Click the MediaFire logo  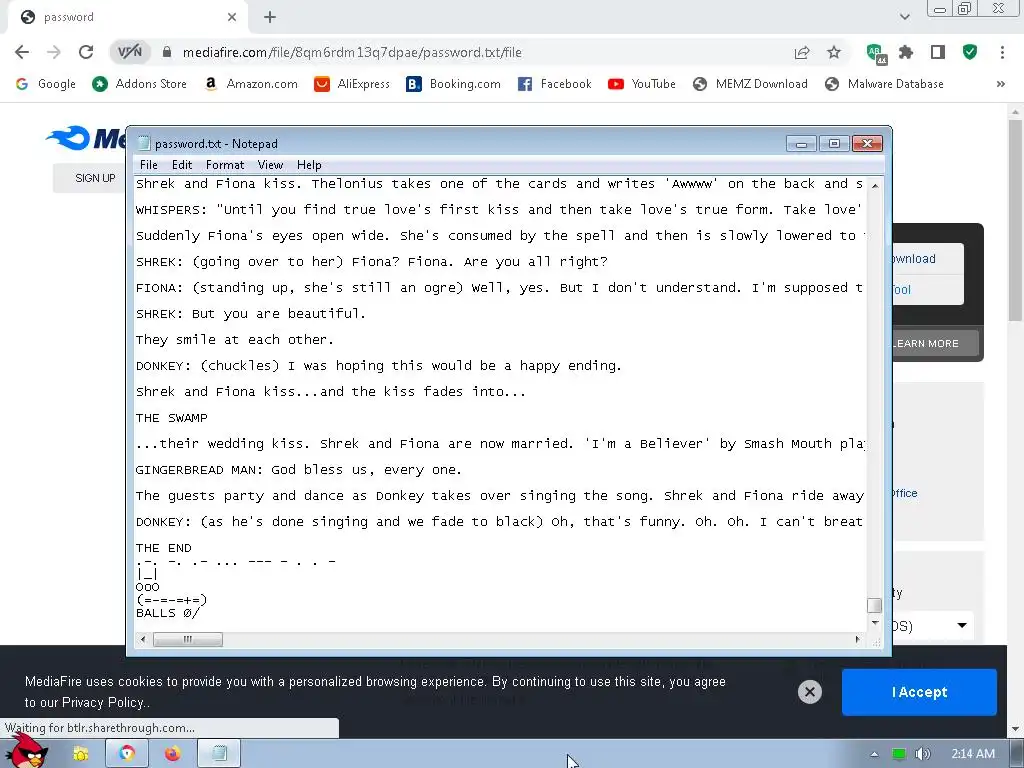[86, 138]
